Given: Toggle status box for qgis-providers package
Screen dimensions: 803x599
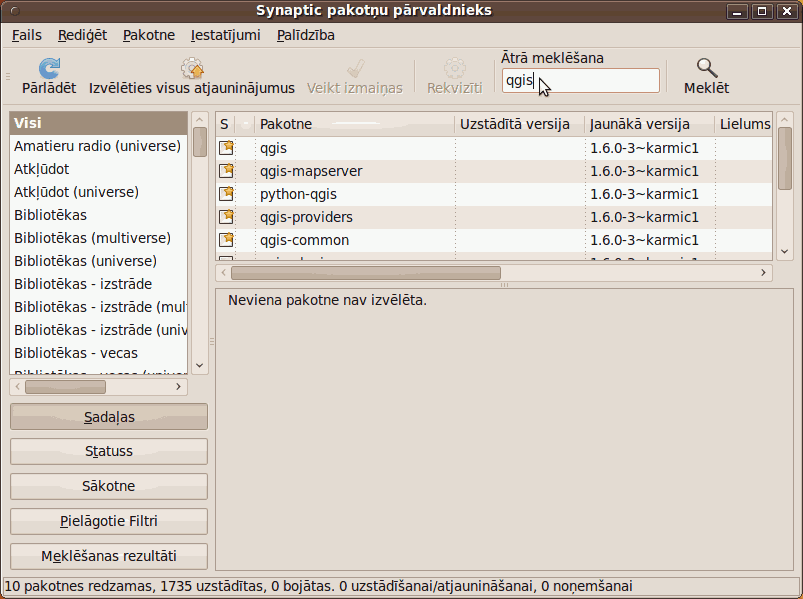Looking at the screenshot, I should (226, 217).
